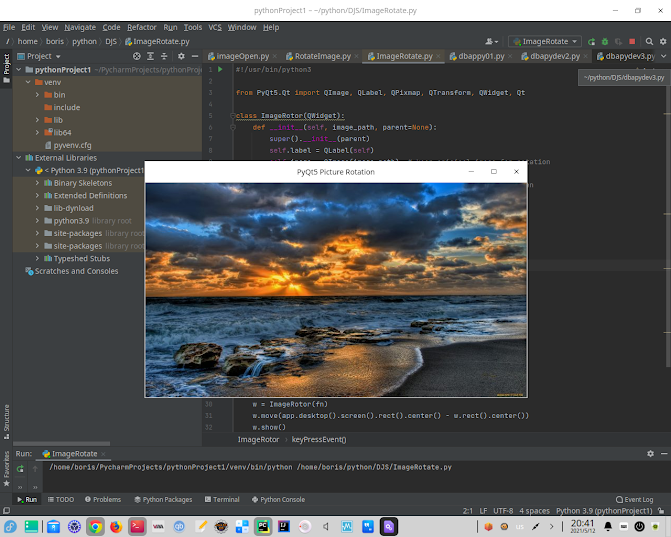The image size is (671, 537).
Task: Open the Python Packages tool window
Action: coord(161,499)
